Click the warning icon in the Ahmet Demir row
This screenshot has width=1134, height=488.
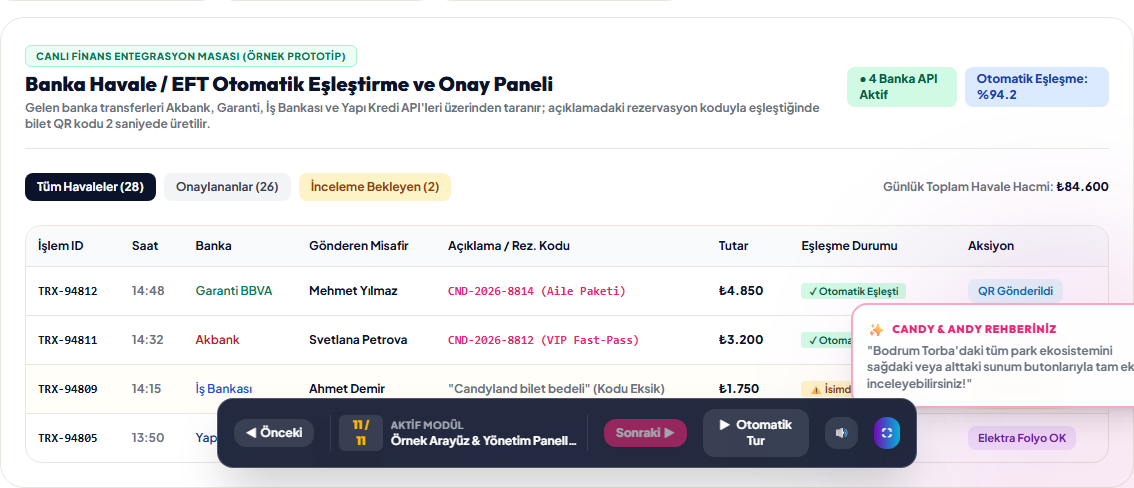click(815, 389)
